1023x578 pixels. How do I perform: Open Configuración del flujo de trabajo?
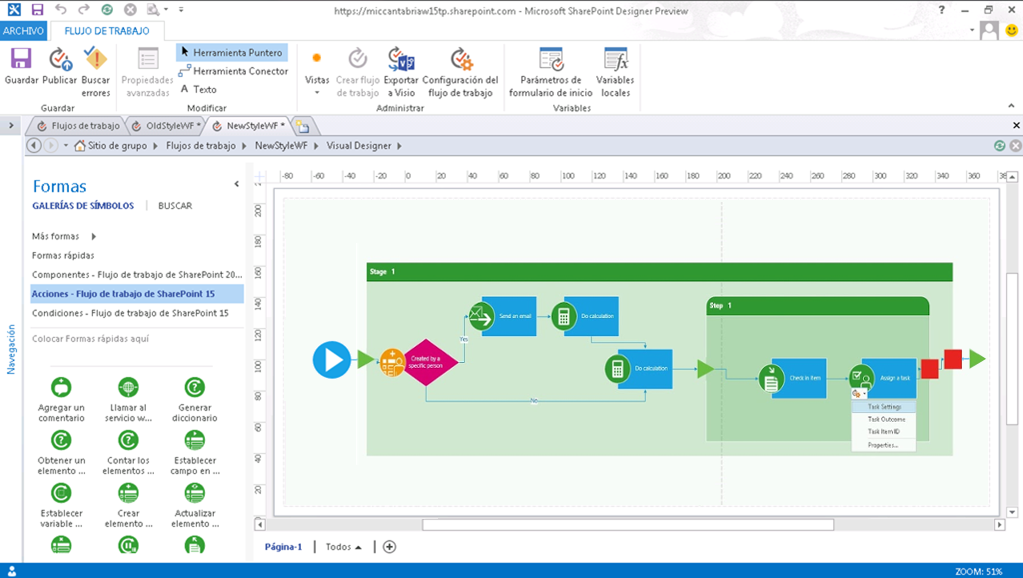[x=460, y=72]
